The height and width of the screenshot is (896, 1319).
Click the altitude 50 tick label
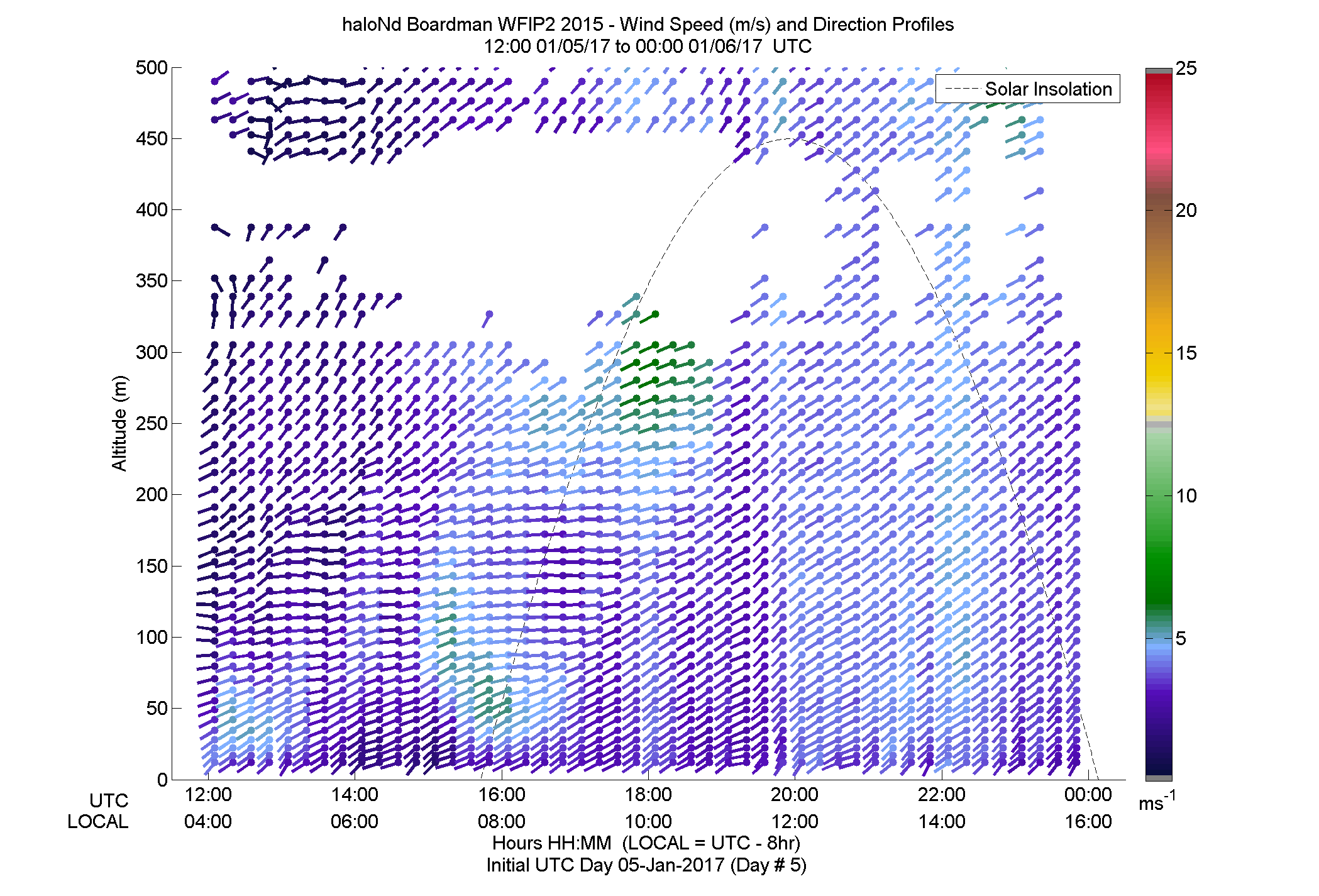(157, 708)
